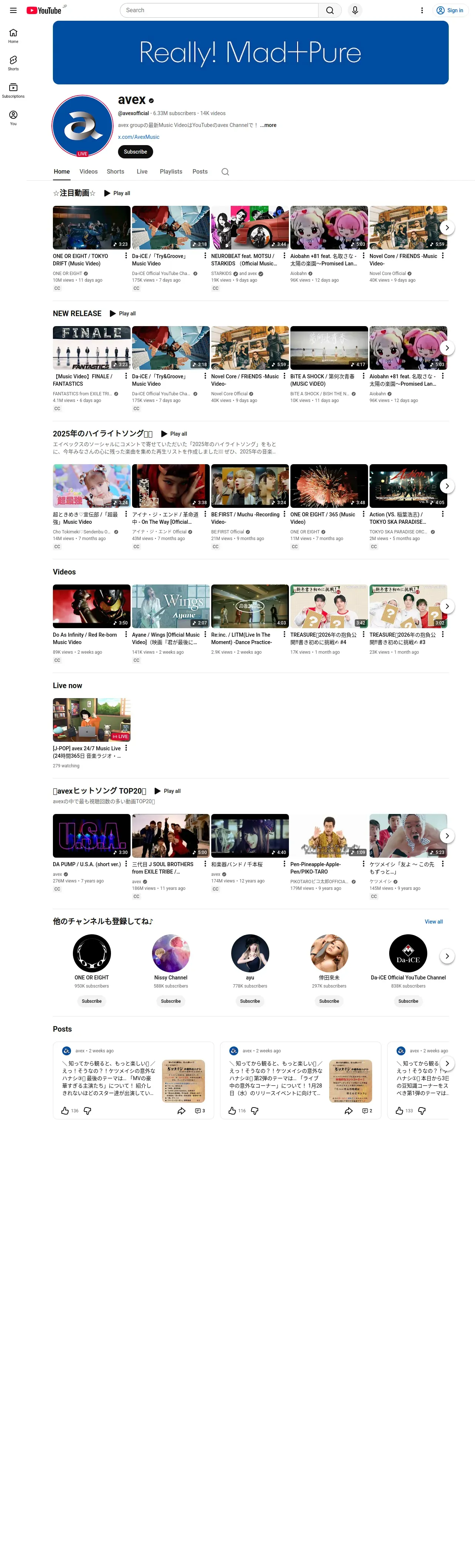Screen dimensions: 475x1568
Task: Open options for DA PUMP U.S.A. video
Action: point(126,864)
